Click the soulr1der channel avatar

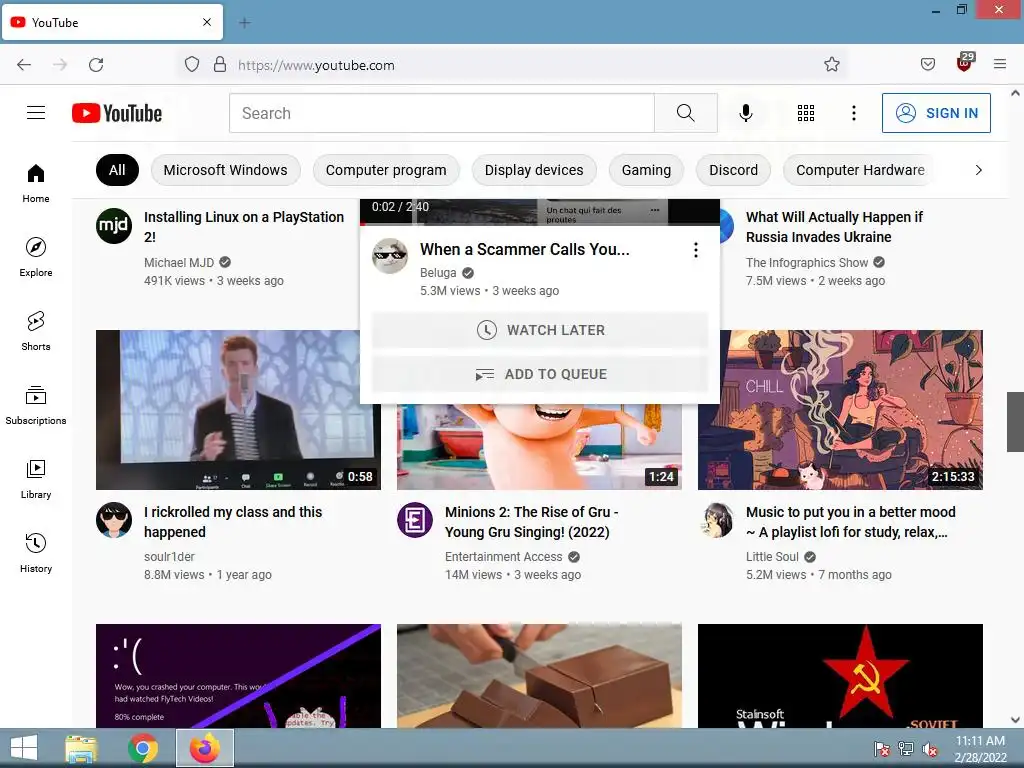point(114,520)
